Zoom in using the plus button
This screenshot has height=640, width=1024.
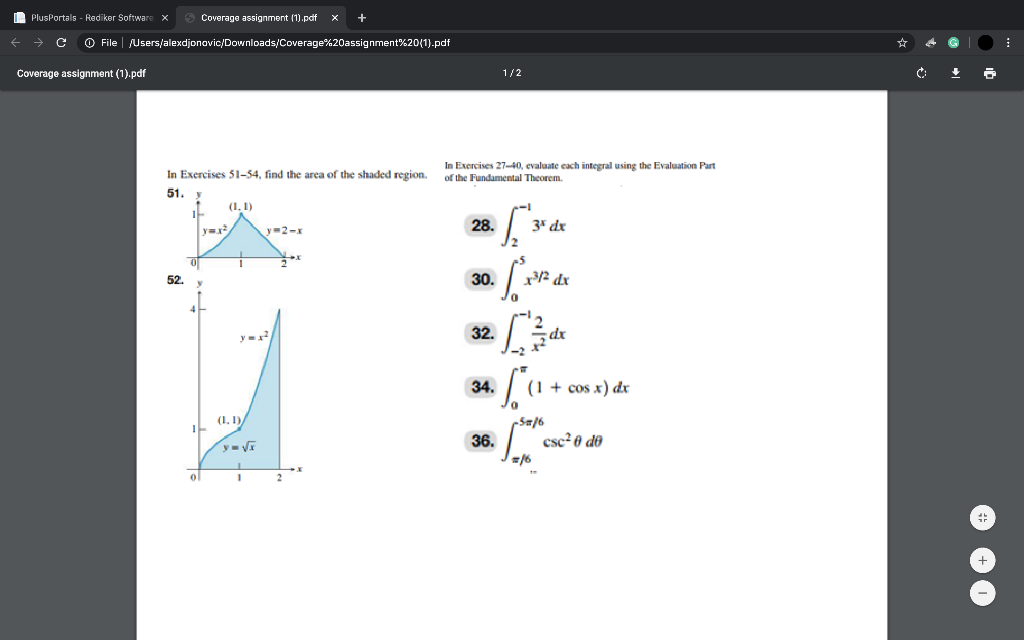point(982,560)
